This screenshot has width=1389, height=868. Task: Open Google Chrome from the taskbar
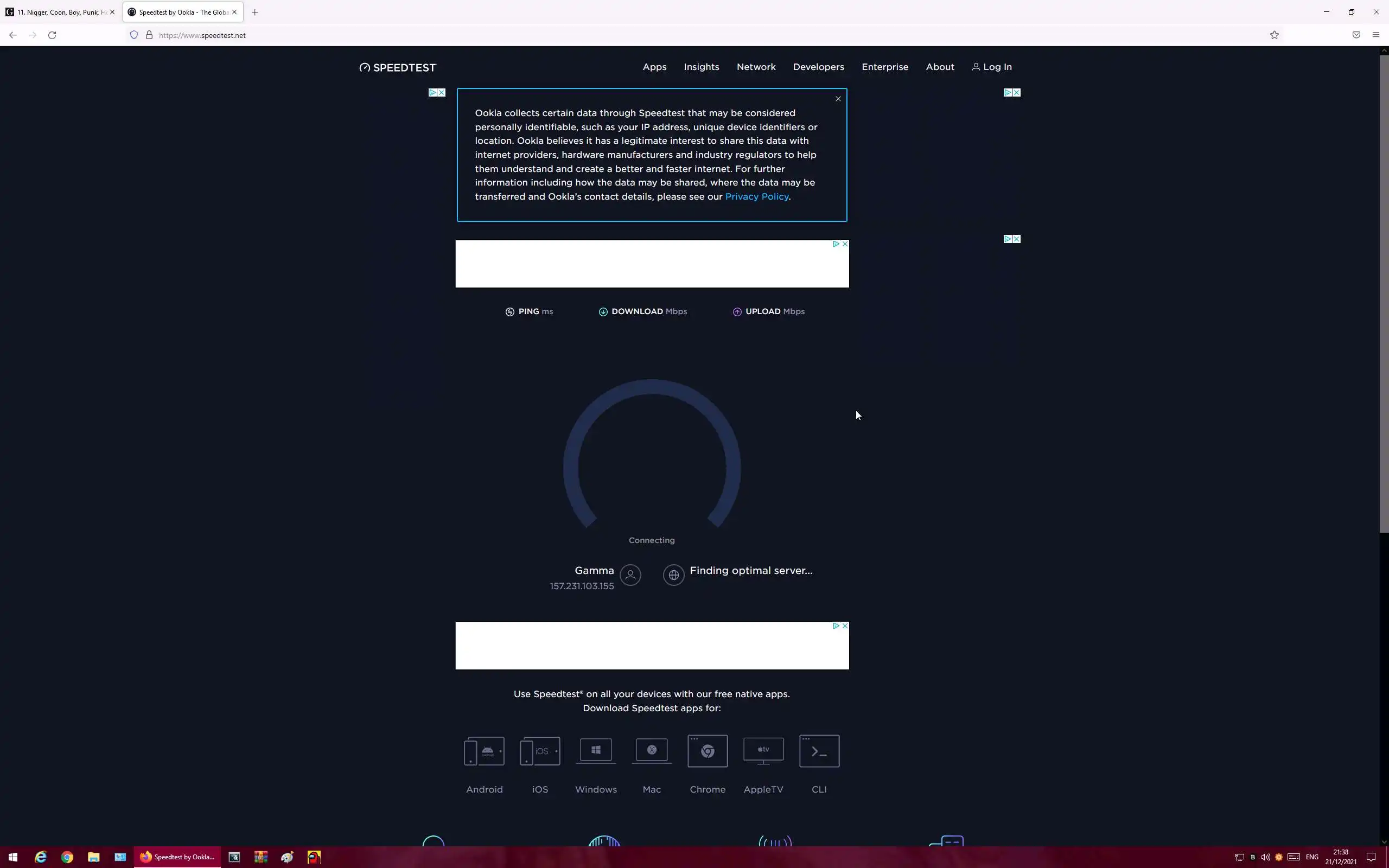point(67,857)
